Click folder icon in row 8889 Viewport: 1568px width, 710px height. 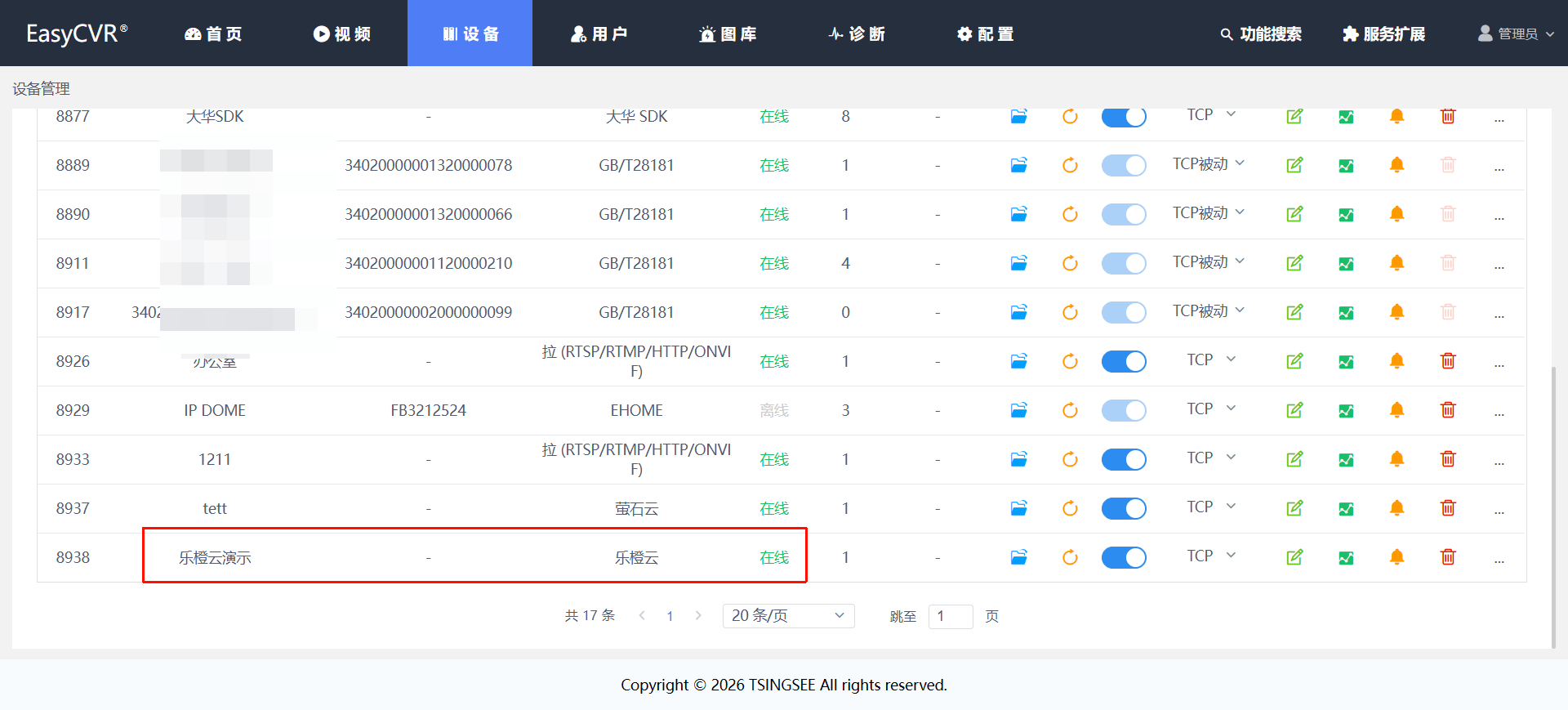(x=1018, y=165)
